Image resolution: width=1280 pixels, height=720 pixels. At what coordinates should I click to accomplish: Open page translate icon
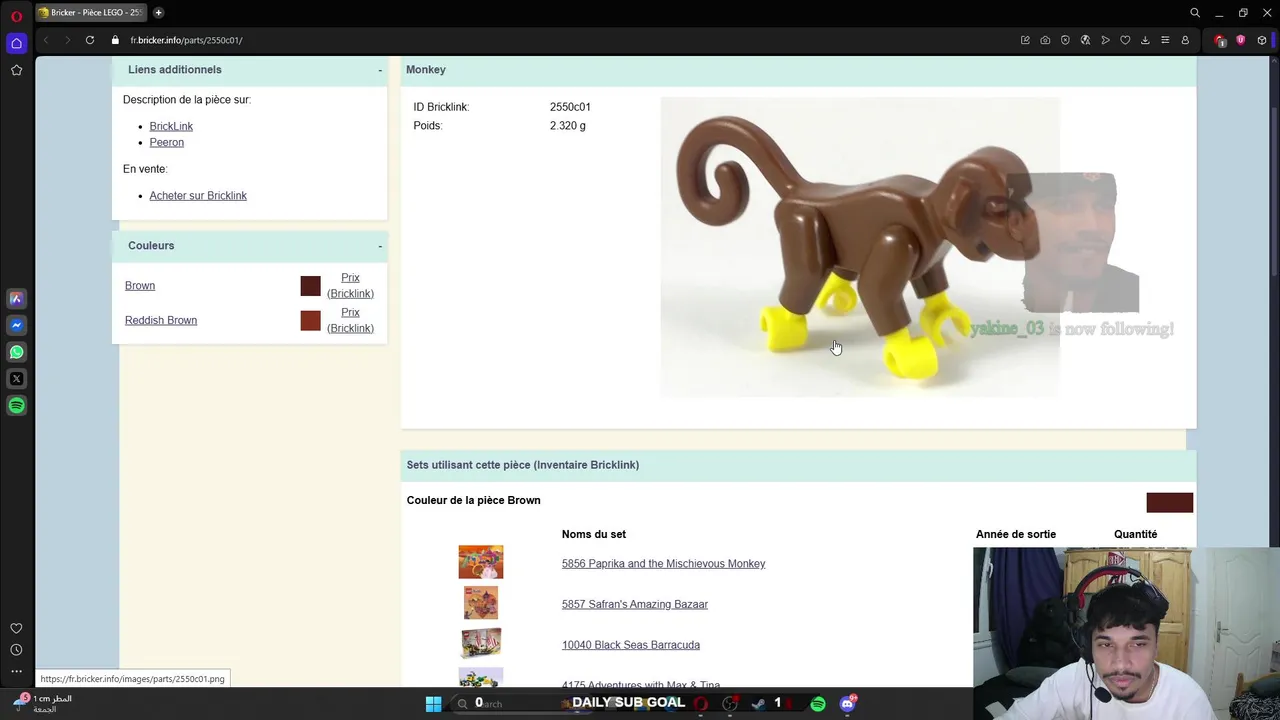coord(1085,40)
